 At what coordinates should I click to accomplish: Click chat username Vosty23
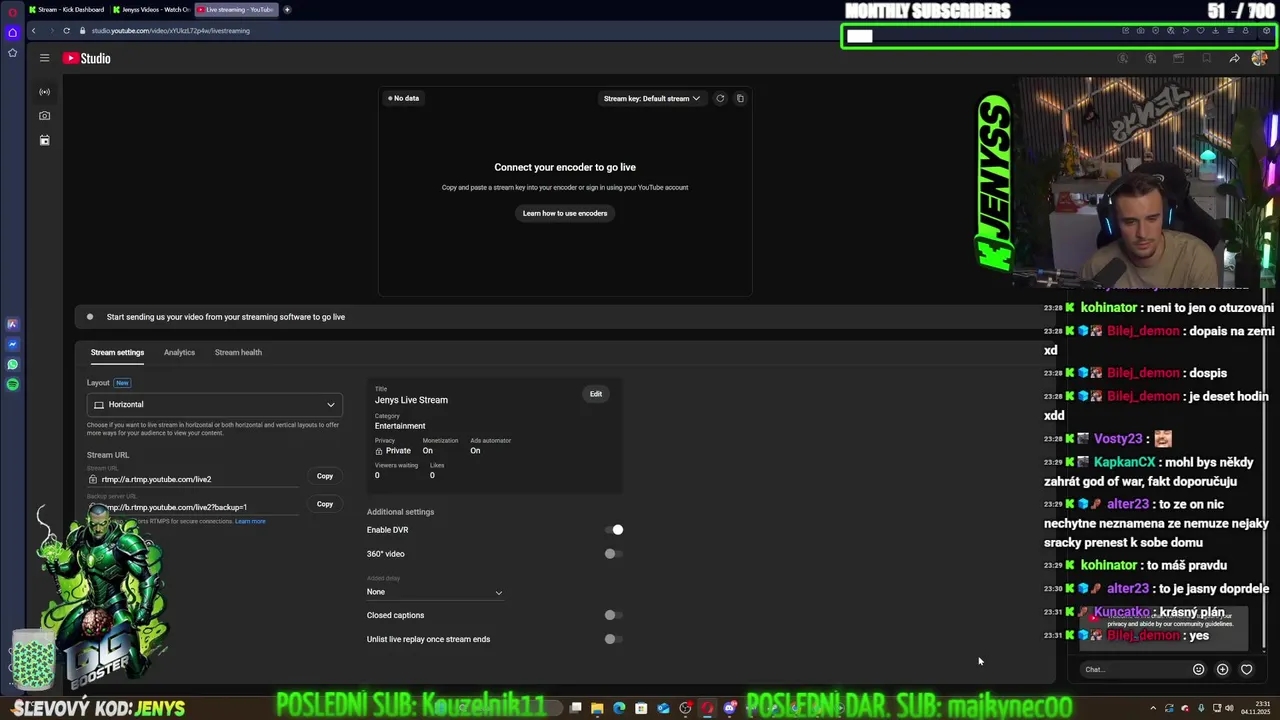(x=1117, y=438)
